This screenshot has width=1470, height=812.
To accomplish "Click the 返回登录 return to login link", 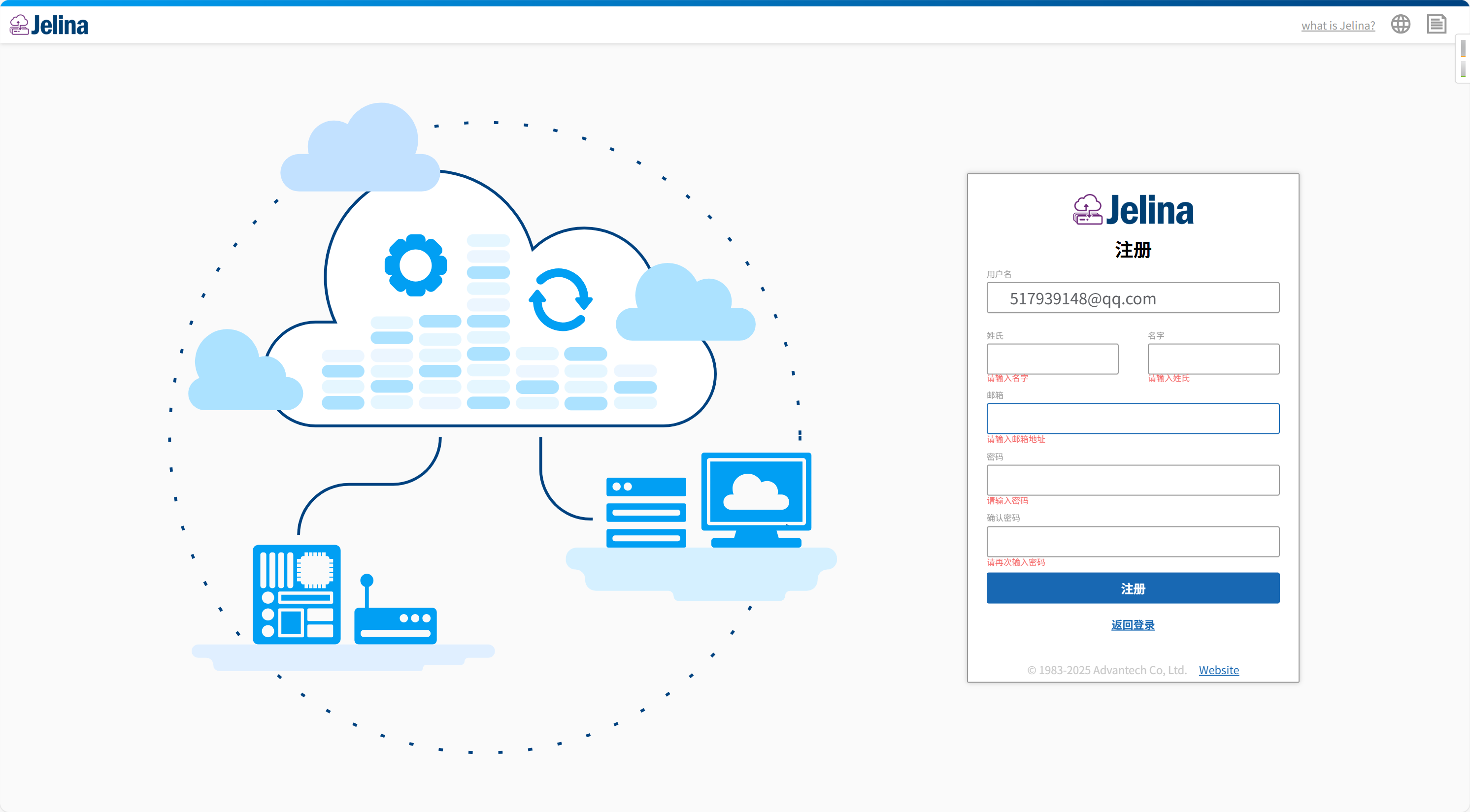I will pos(1132,624).
